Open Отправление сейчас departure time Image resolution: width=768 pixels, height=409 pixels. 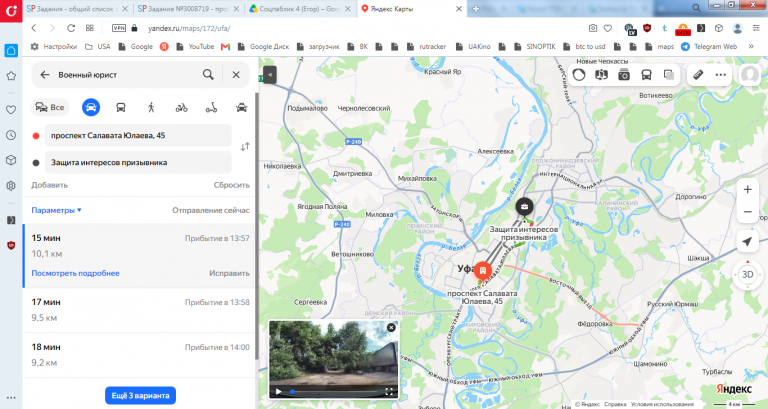211,210
